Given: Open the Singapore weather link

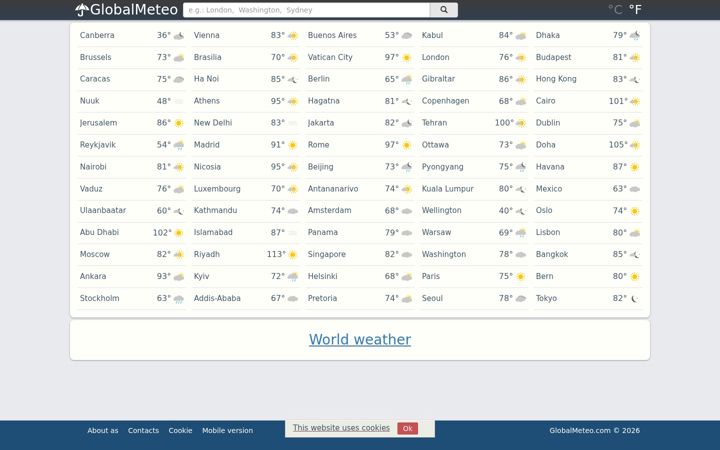Looking at the screenshot, I should tap(326, 254).
